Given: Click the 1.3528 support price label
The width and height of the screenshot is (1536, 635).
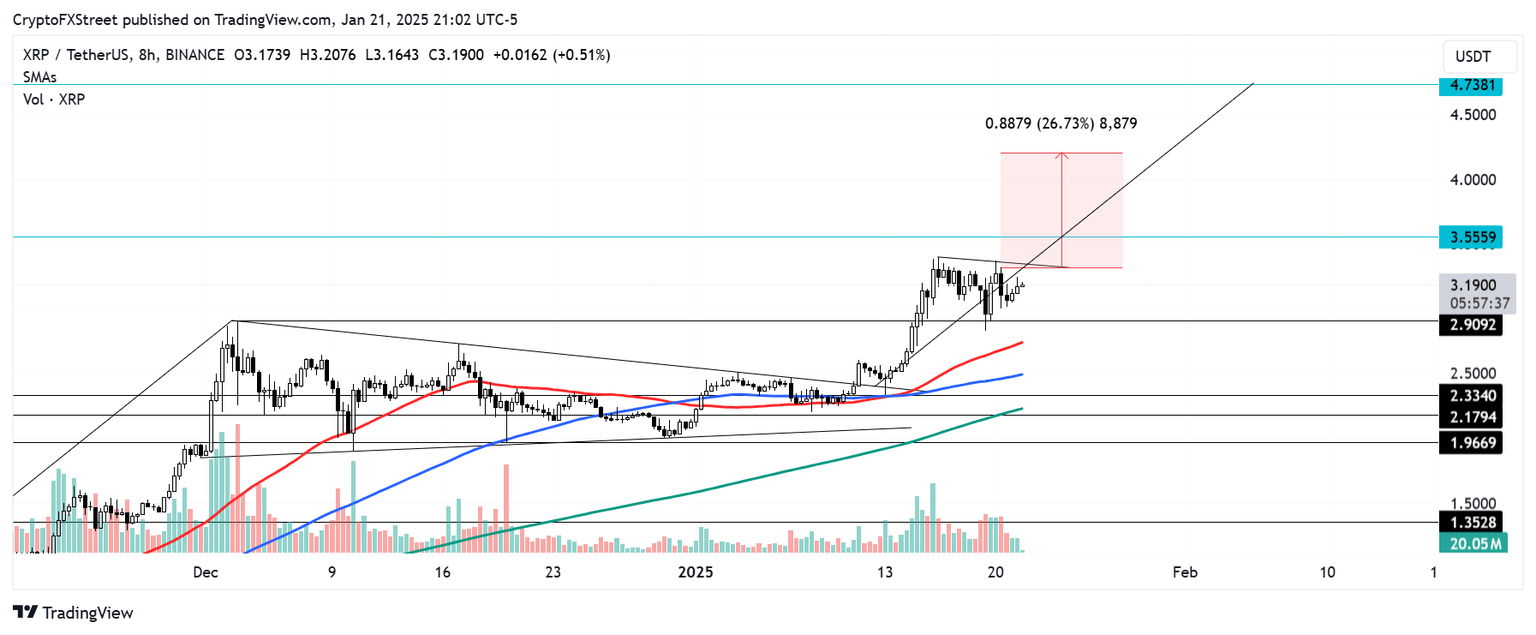Looking at the screenshot, I should pyautogui.click(x=1472, y=523).
